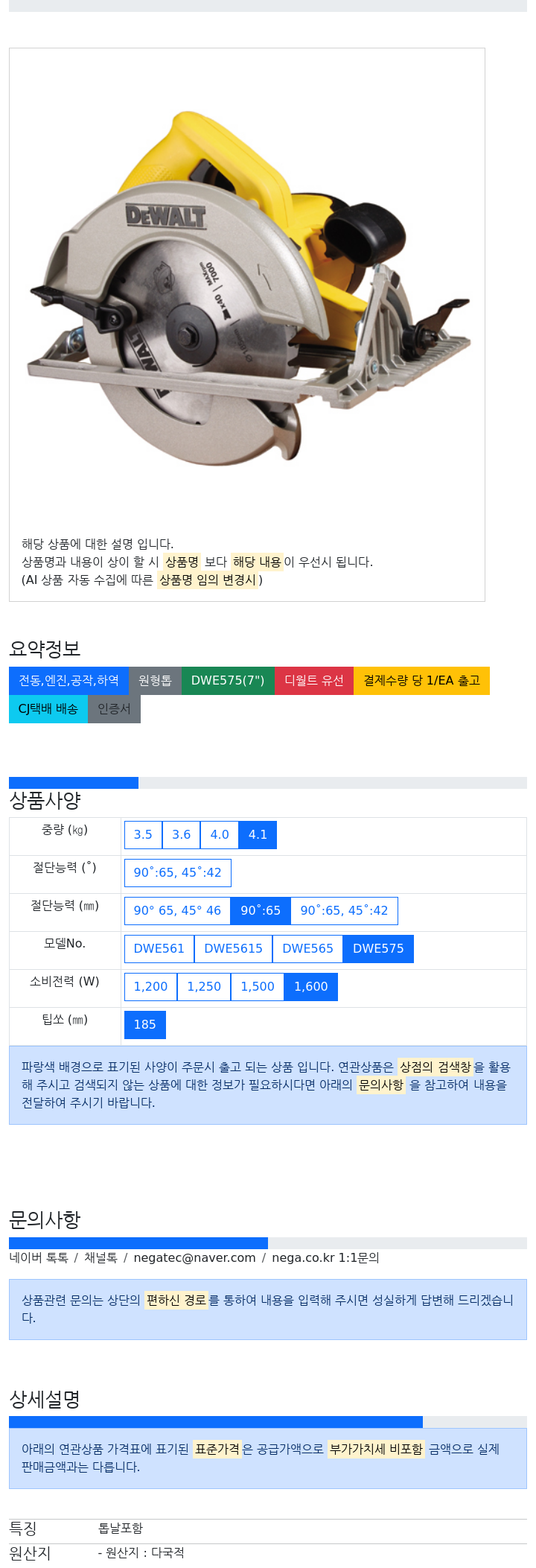Click the 원형톱 tag

click(155, 681)
